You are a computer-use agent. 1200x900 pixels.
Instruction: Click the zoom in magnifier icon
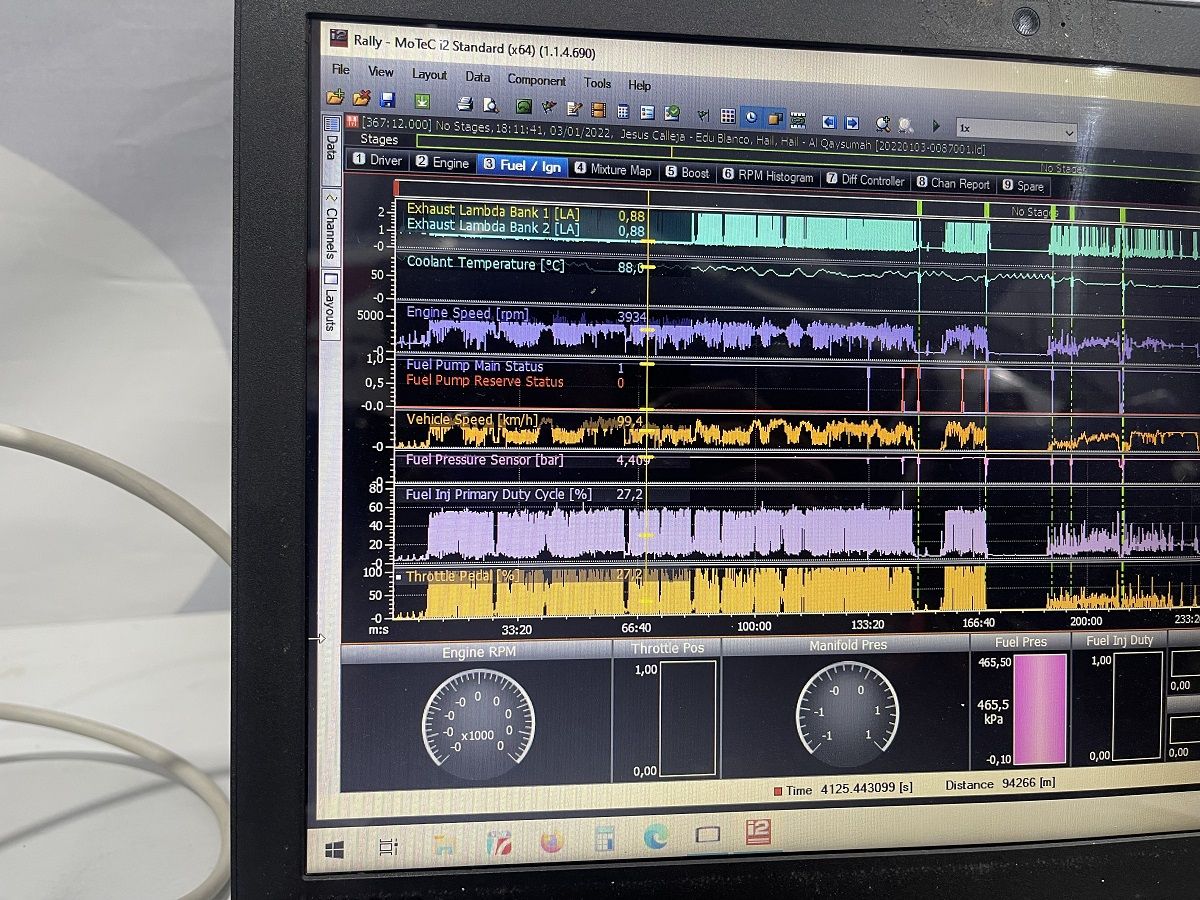(x=883, y=123)
